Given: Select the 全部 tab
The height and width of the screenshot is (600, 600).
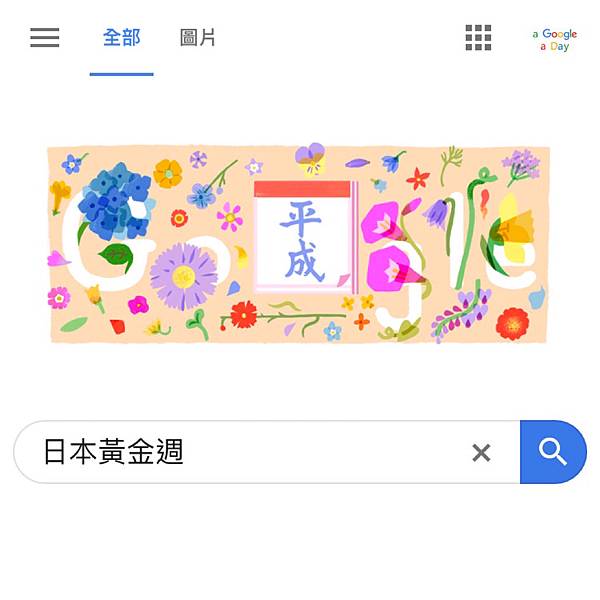Looking at the screenshot, I should [122, 38].
